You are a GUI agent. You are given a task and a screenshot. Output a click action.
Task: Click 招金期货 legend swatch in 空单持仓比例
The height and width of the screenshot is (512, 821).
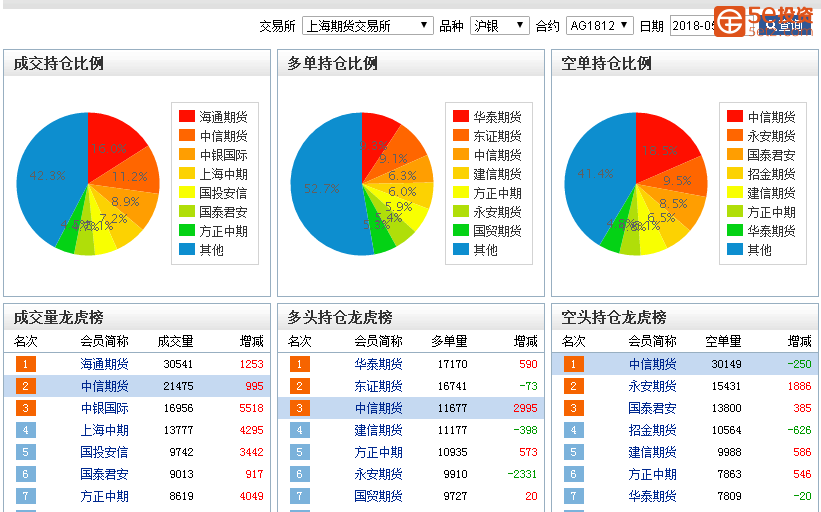(x=735, y=173)
